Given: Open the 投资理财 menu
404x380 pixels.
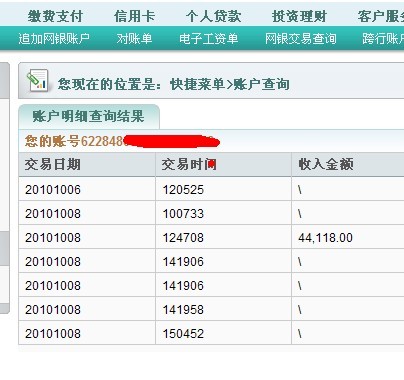Looking at the screenshot, I should pyautogui.click(x=299, y=16).
